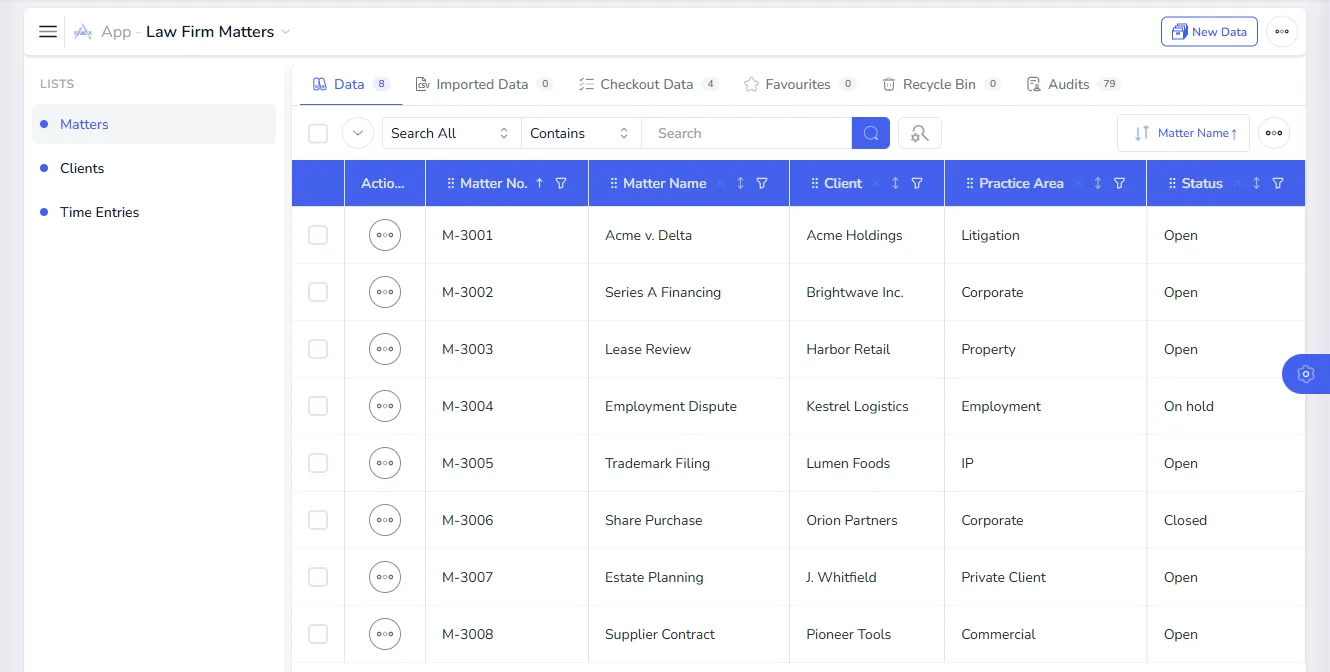Sort the Matter Name column
Viewport: 1330px width, 672px height.
740,184
